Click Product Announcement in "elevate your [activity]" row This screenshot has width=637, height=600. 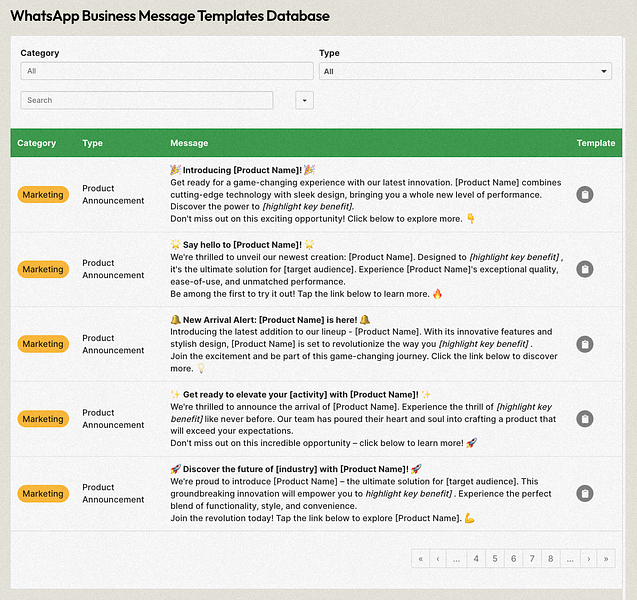113,419
